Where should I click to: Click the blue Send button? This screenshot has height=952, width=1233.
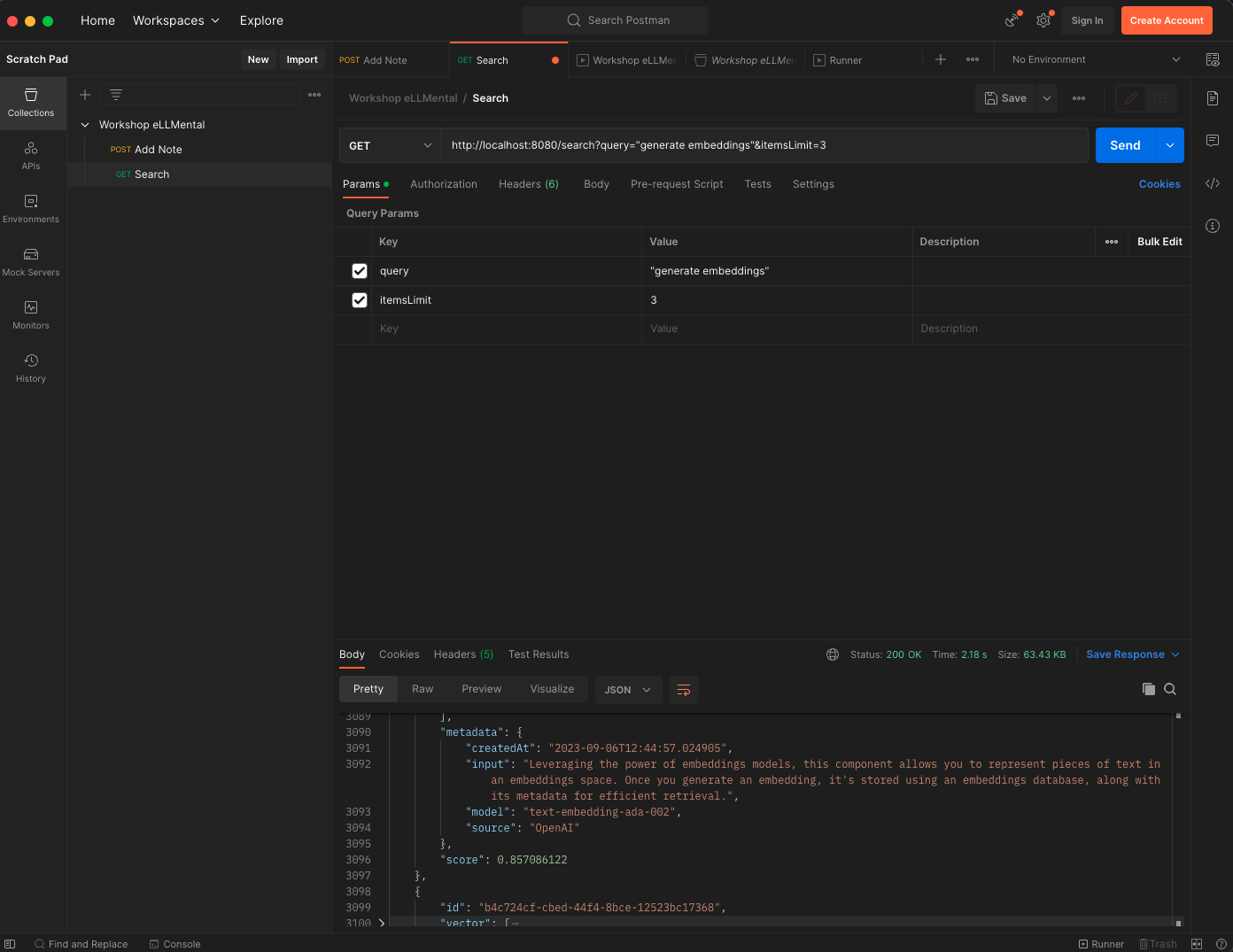pyautogui.click(x=1126, y=145)
